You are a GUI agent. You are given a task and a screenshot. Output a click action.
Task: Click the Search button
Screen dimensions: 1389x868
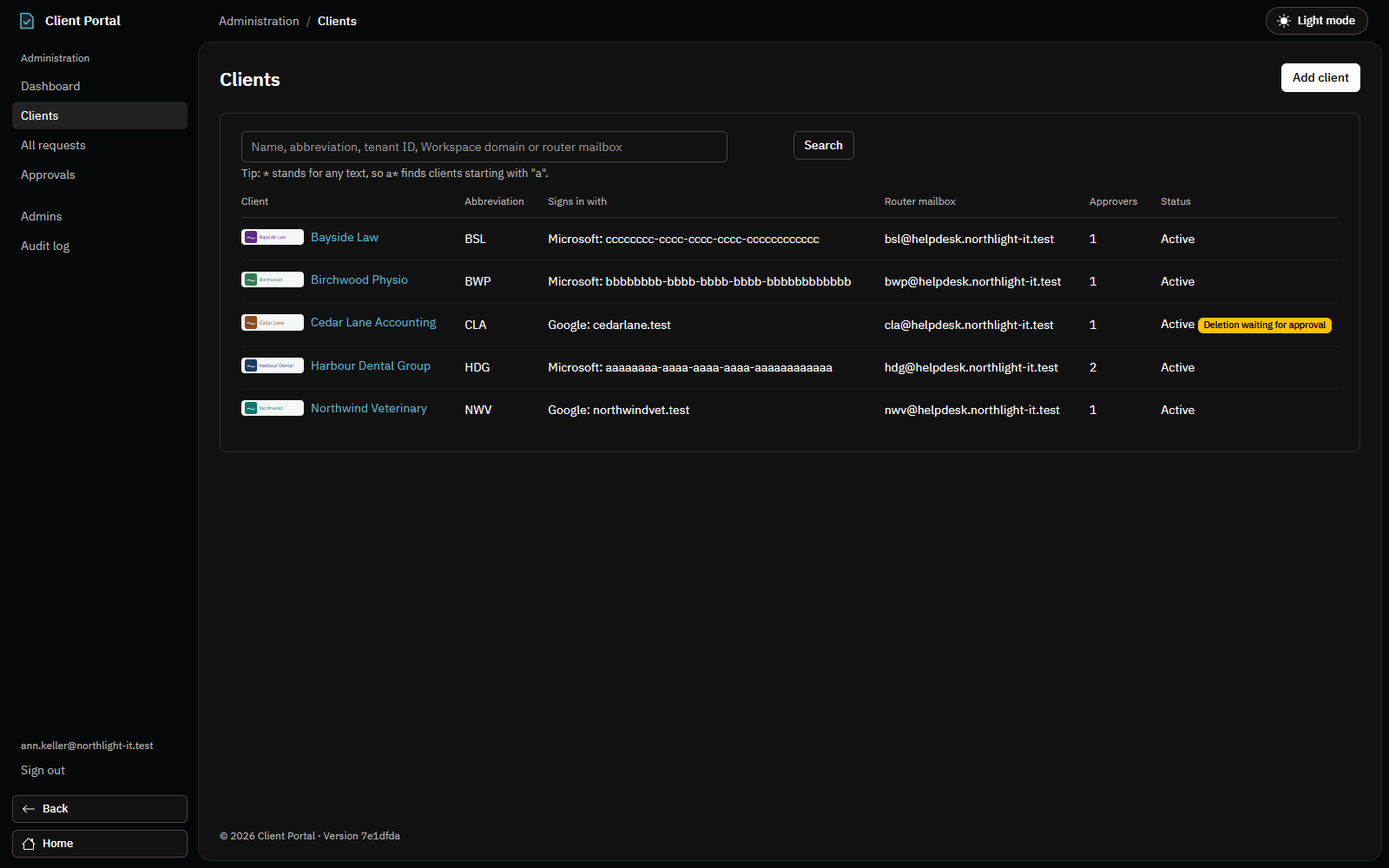tap(823, 146)
